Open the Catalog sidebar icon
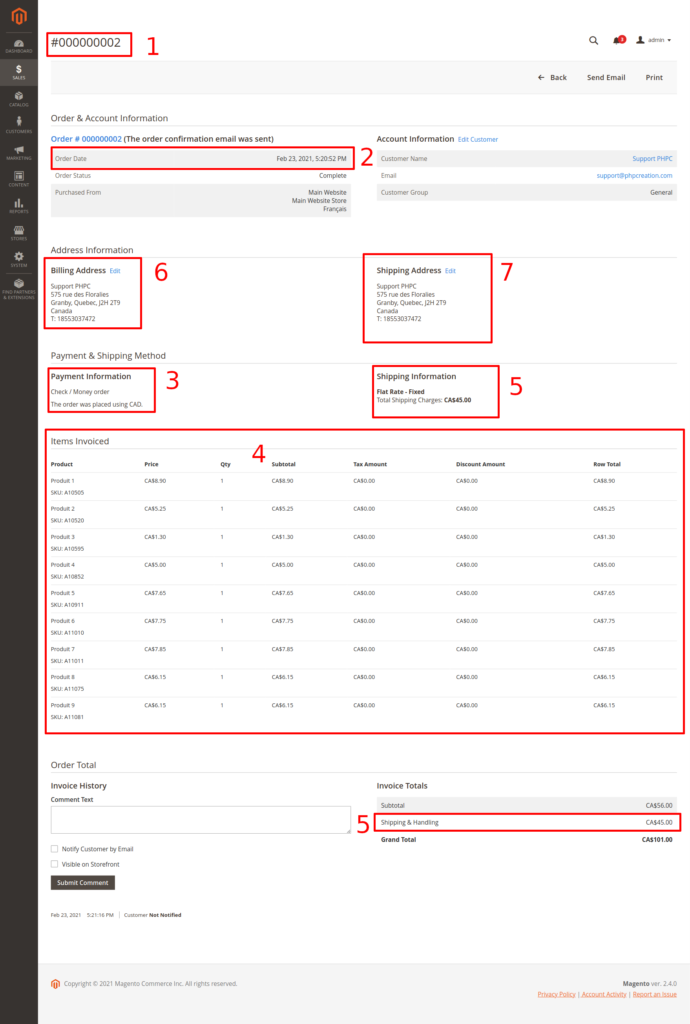 point(19,98)
